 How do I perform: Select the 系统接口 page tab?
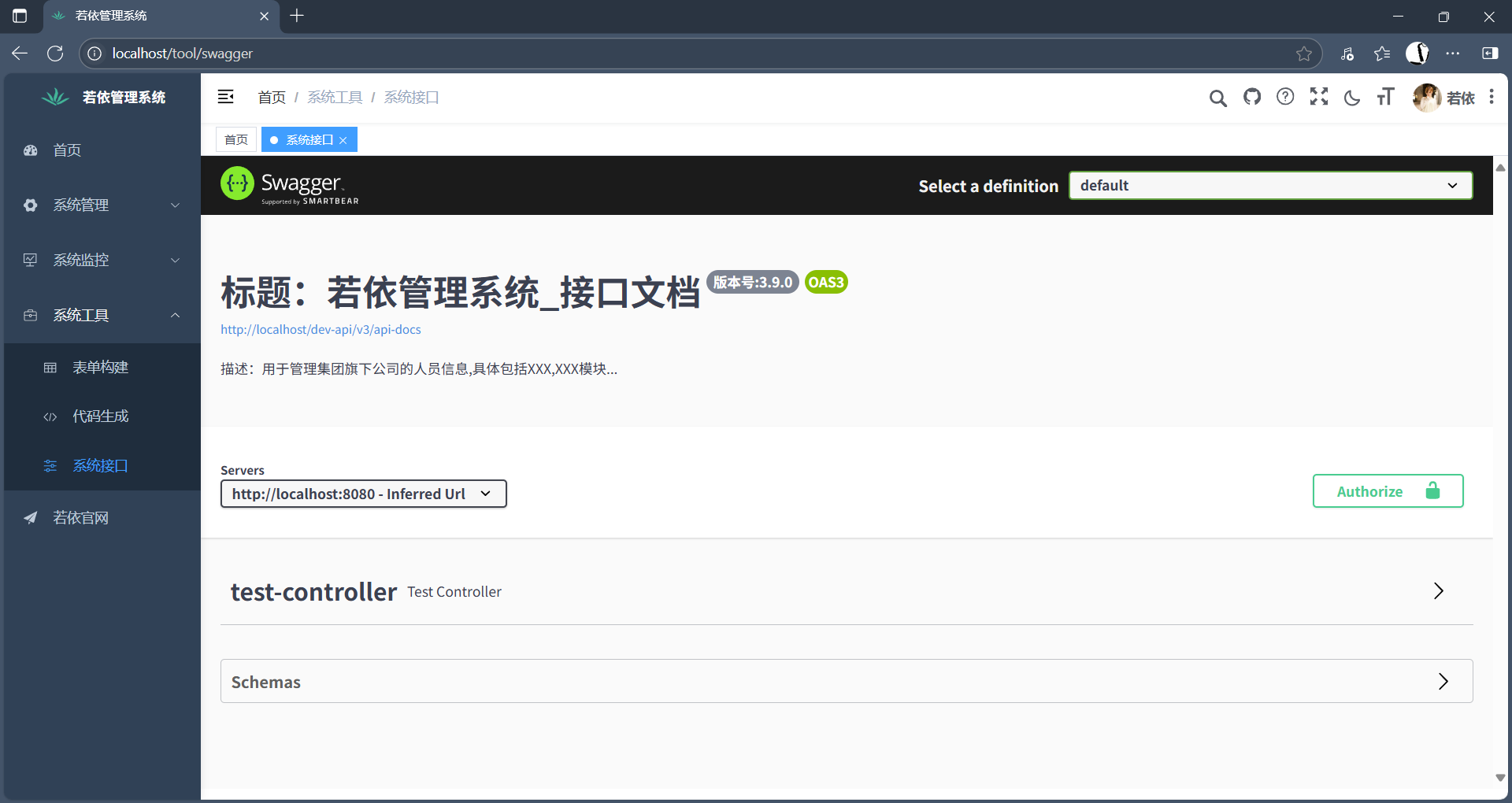[309, 139]
